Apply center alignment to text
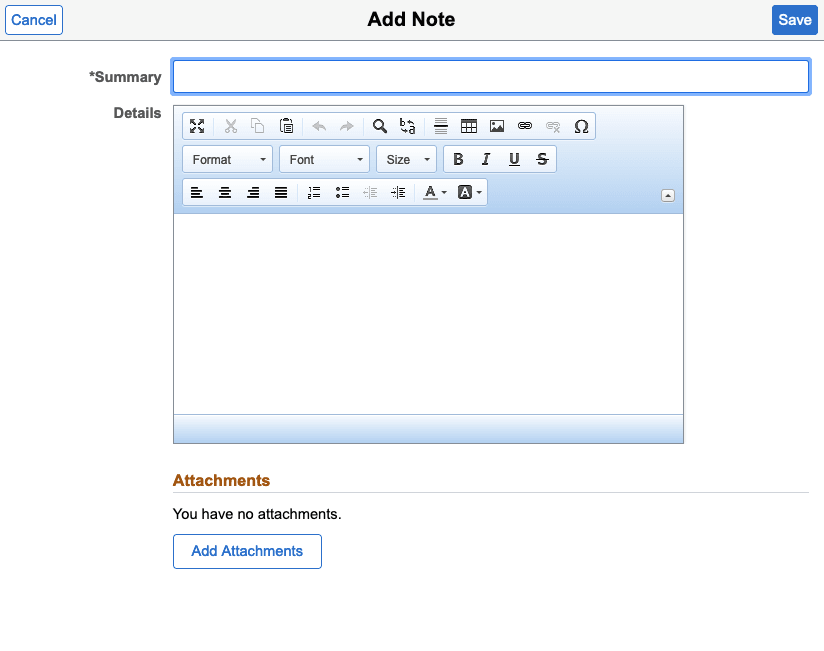824x651 pixels. click(225, 192)
